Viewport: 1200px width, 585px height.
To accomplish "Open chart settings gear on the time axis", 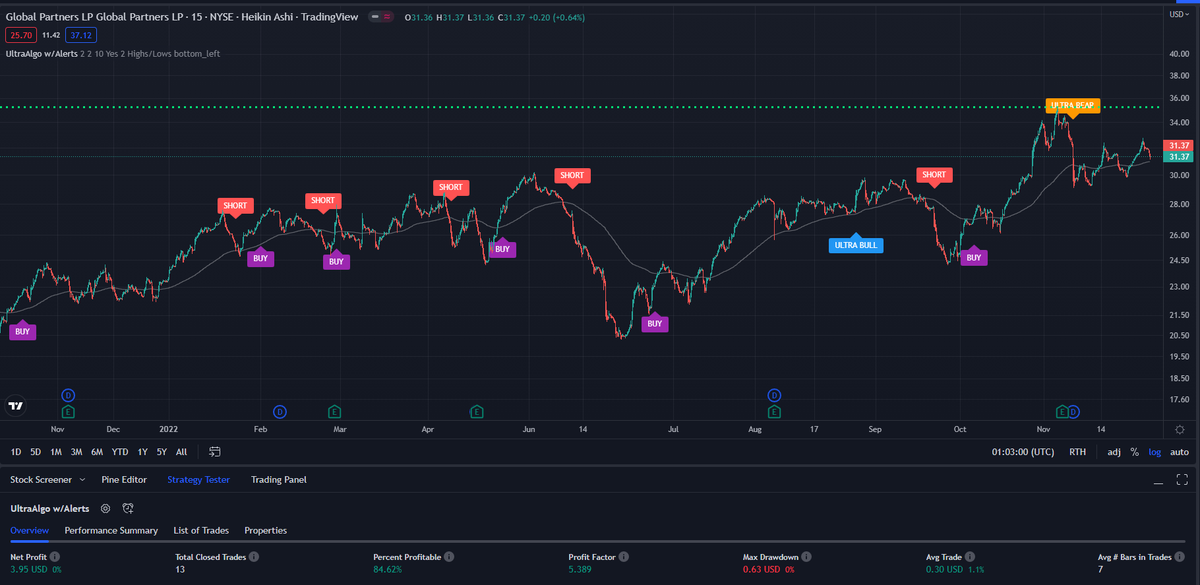I will click(1180, 429).
